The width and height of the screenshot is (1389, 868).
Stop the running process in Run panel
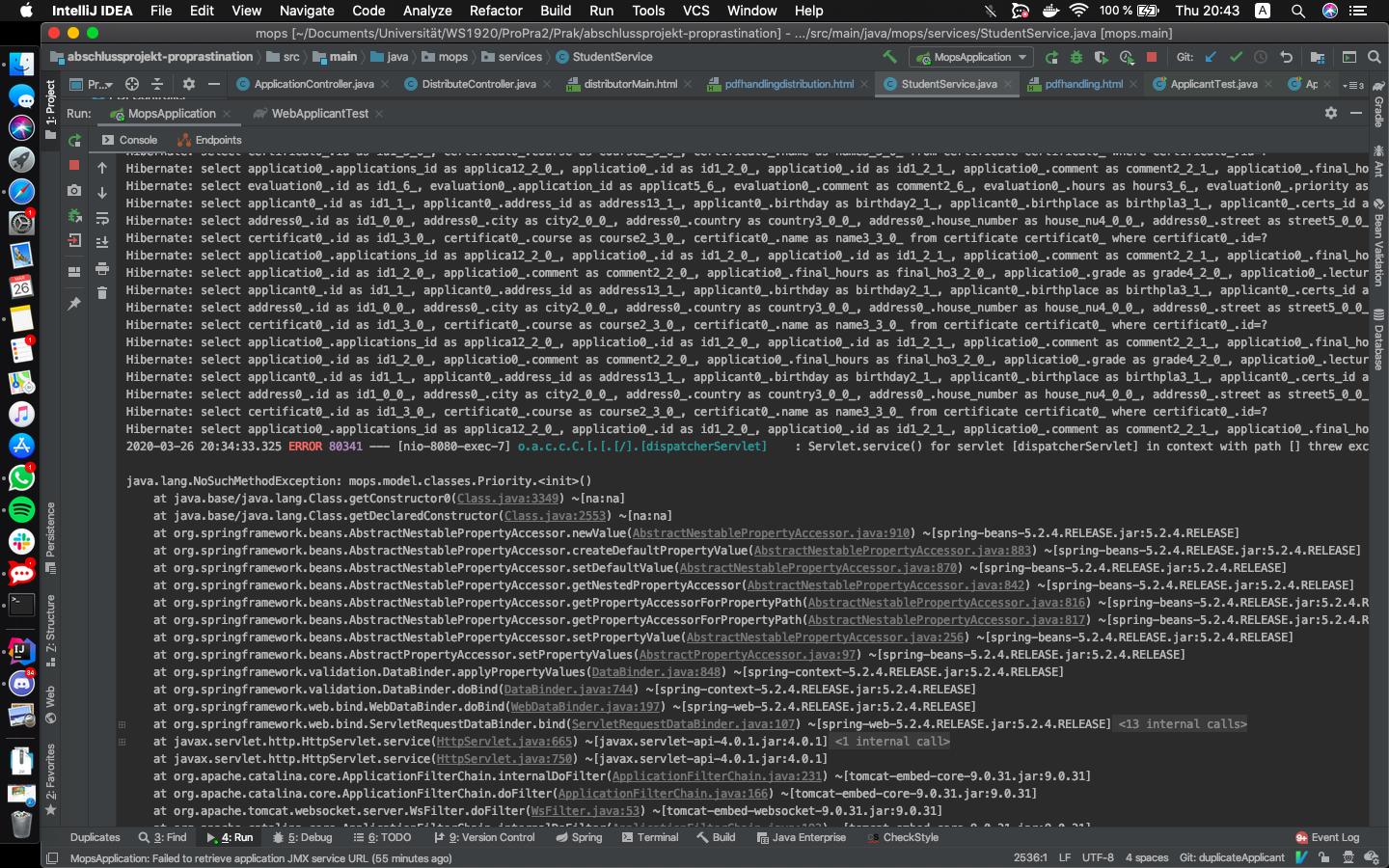click(x=74, y=165)
